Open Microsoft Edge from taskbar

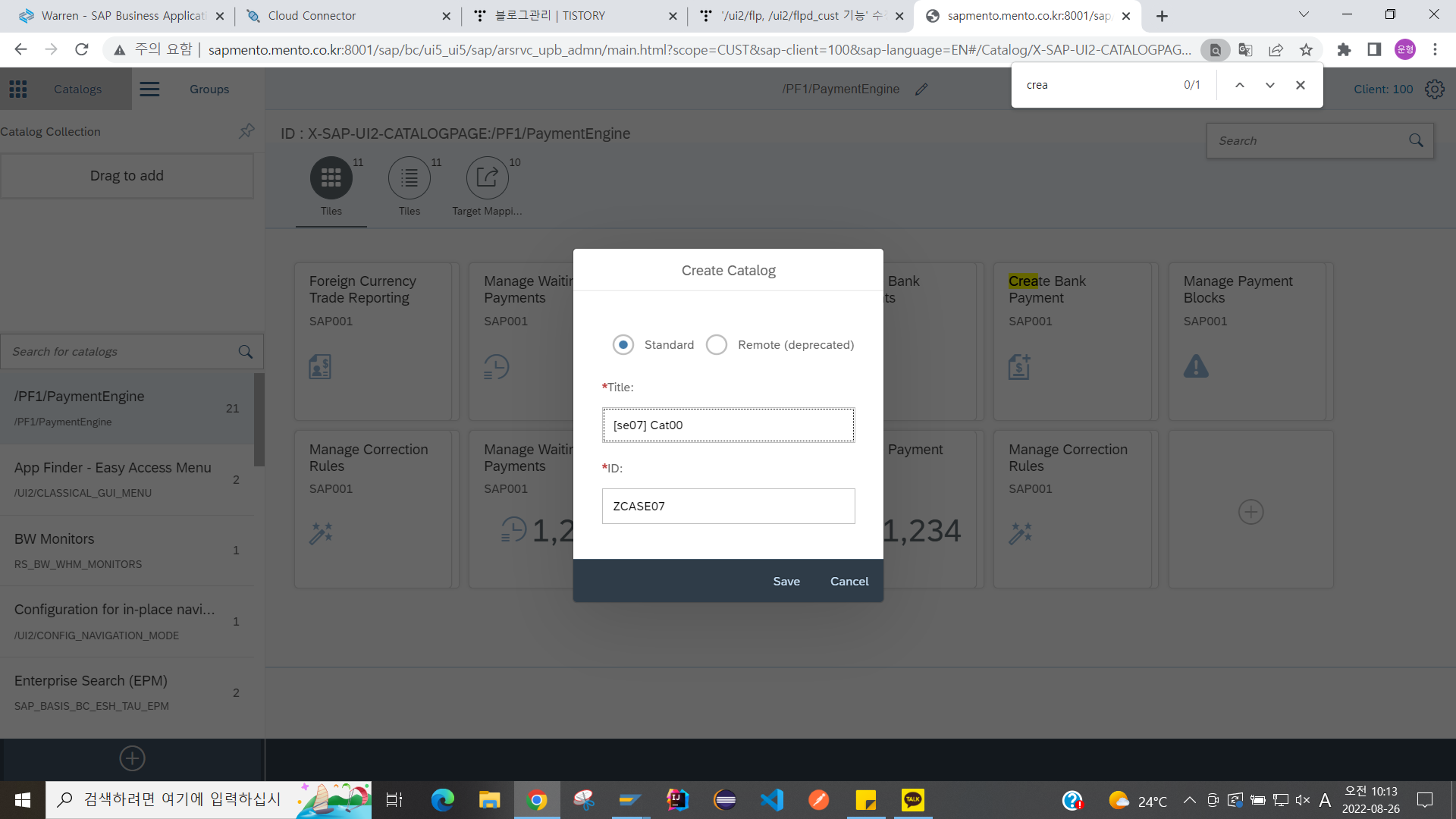(x=442, y=800)
